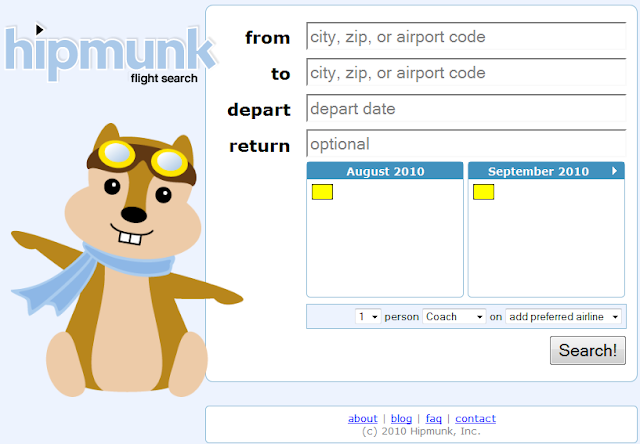This screenshot has width=640, height=444.
Task: Click the depart date field
Action: click(x=466, y=109)
